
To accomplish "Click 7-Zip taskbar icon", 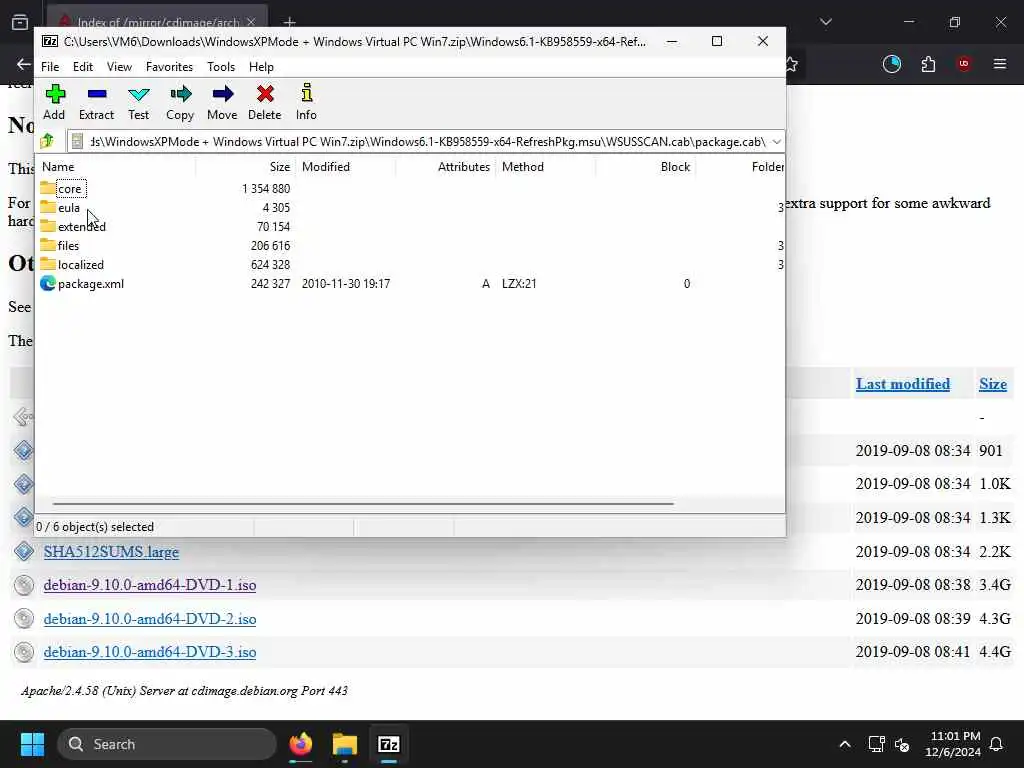I will point(389,744).
